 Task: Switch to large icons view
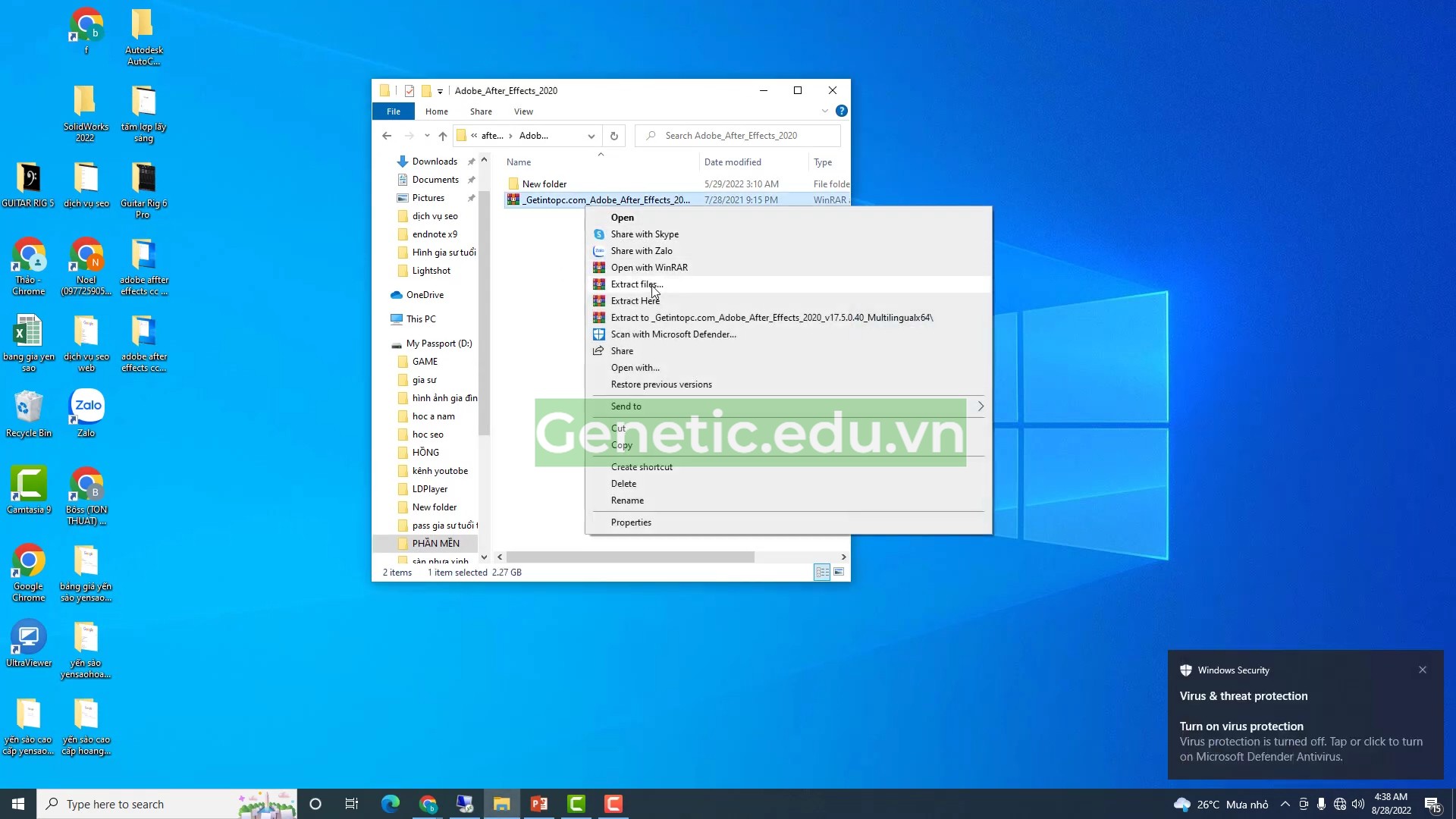click(839, 573)
